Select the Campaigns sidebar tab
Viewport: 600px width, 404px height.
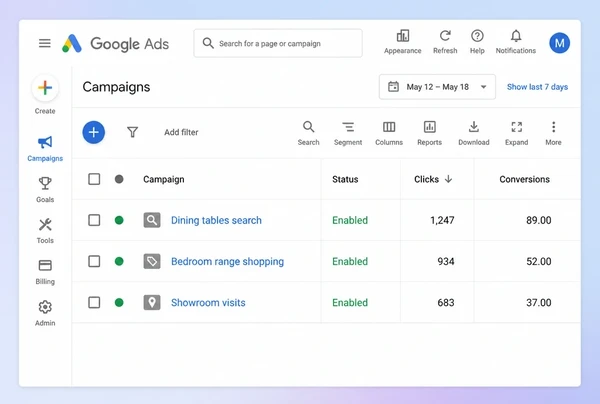click(45, 148)
